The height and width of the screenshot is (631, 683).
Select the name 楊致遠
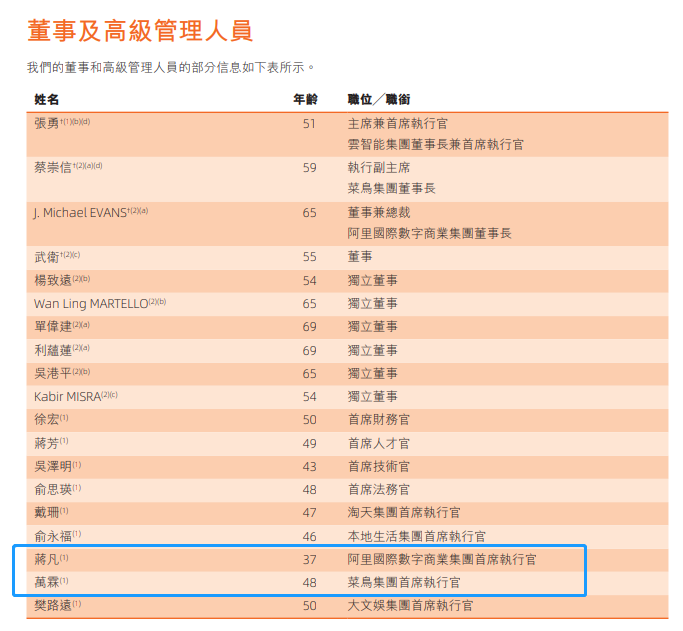click(x=53, y=280)
